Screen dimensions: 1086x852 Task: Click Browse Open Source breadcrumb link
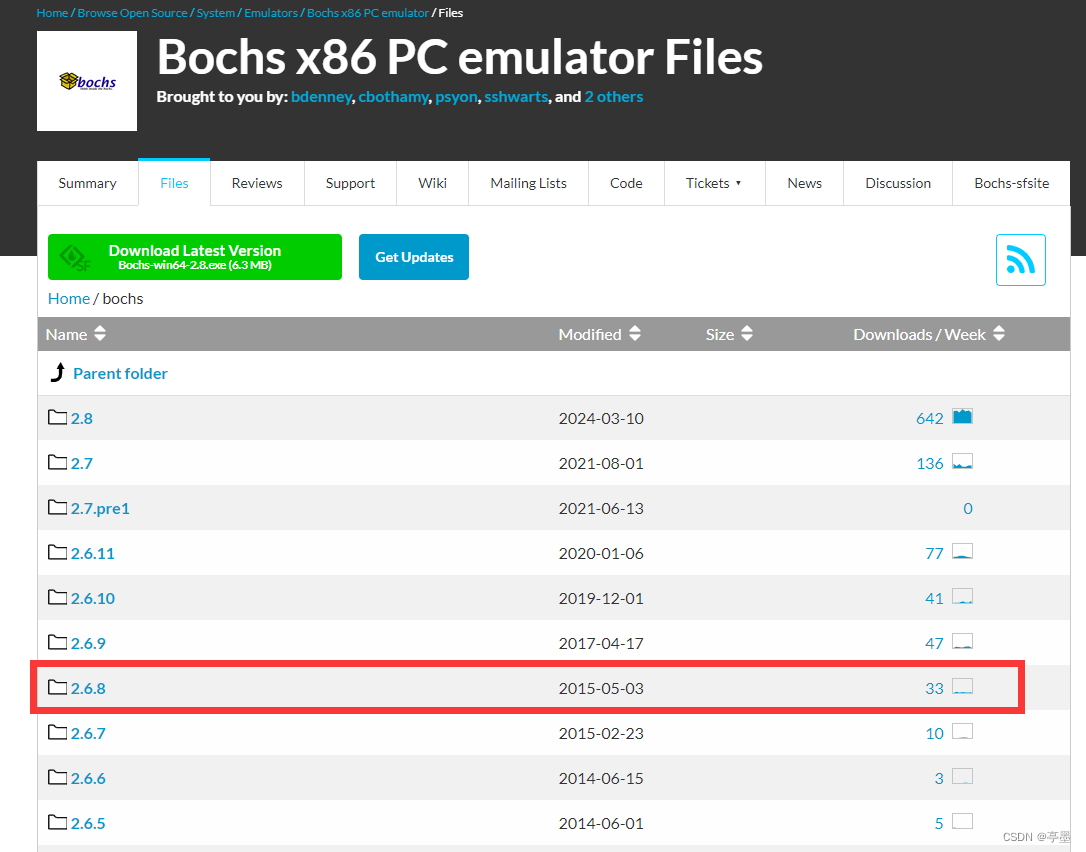pyautogui.click(x=132, y=12)
